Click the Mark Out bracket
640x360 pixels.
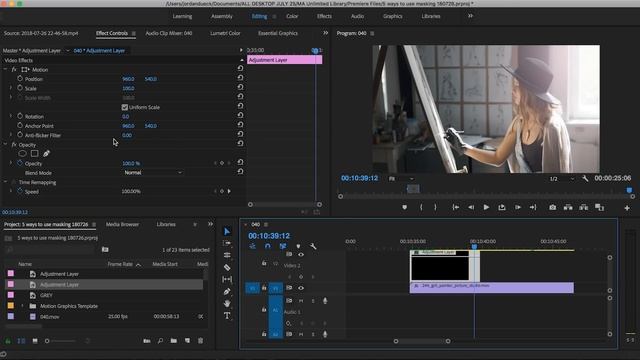(435, 207)
